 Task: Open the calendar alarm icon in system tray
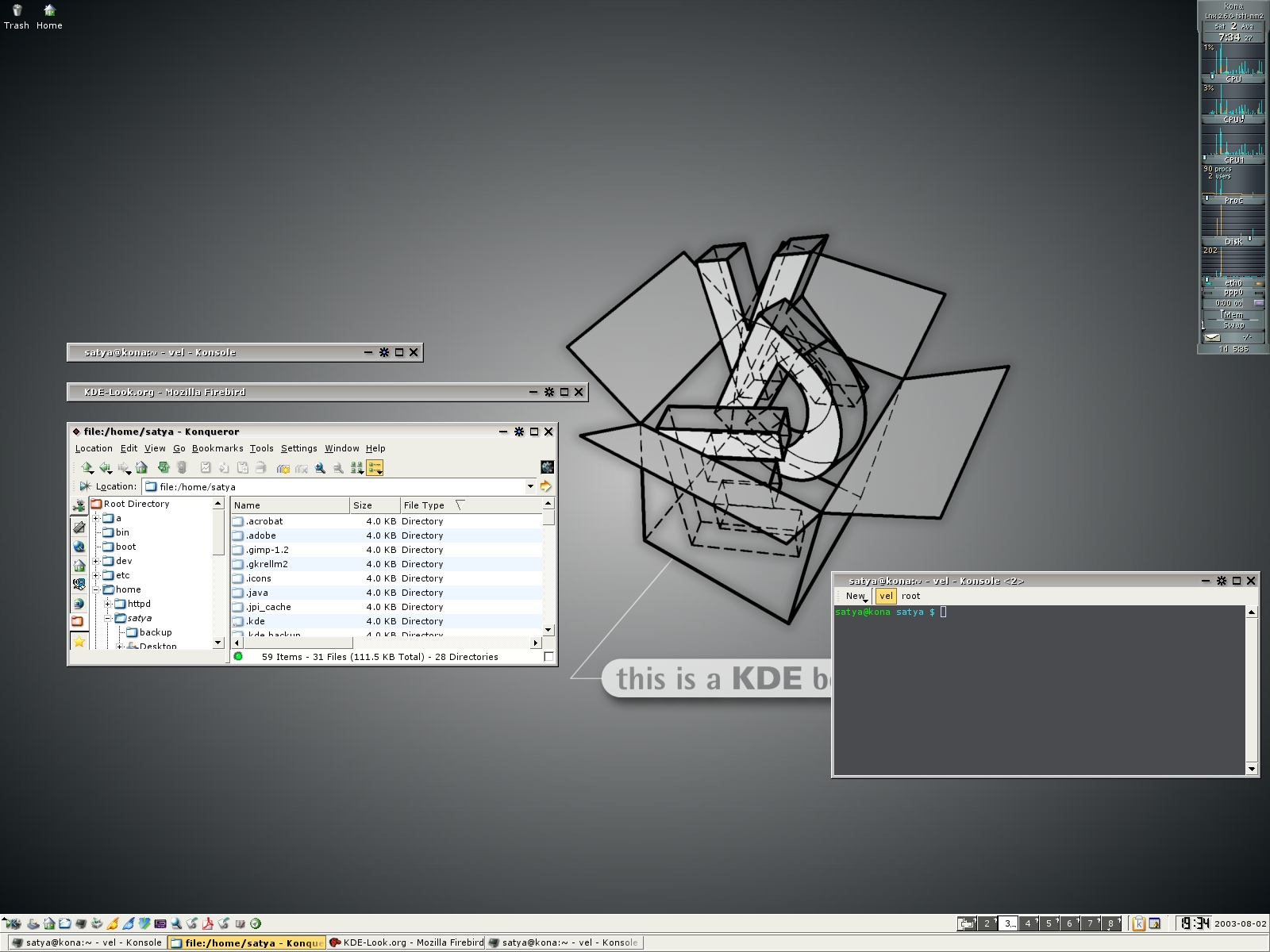point(1154,923)
